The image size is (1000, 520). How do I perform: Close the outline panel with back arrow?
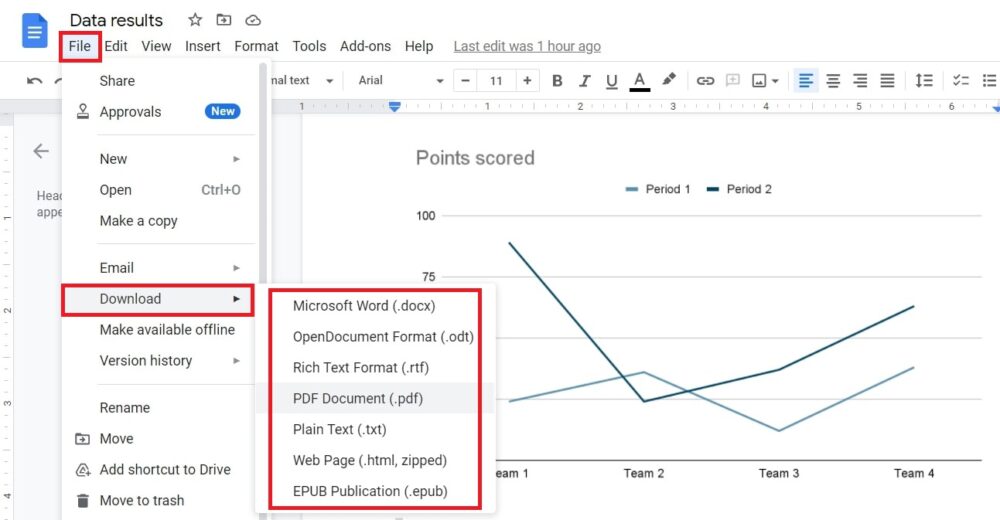(x=41, y=151)
